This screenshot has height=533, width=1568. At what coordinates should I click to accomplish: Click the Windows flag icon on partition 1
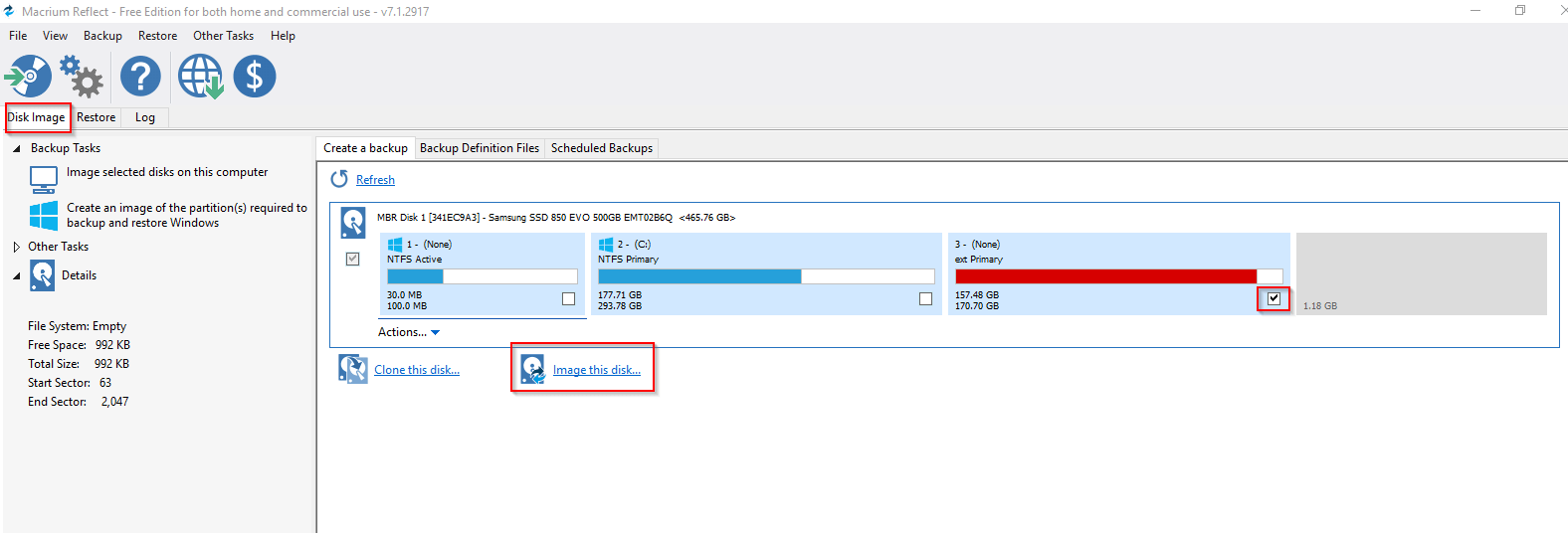point(395,244)
